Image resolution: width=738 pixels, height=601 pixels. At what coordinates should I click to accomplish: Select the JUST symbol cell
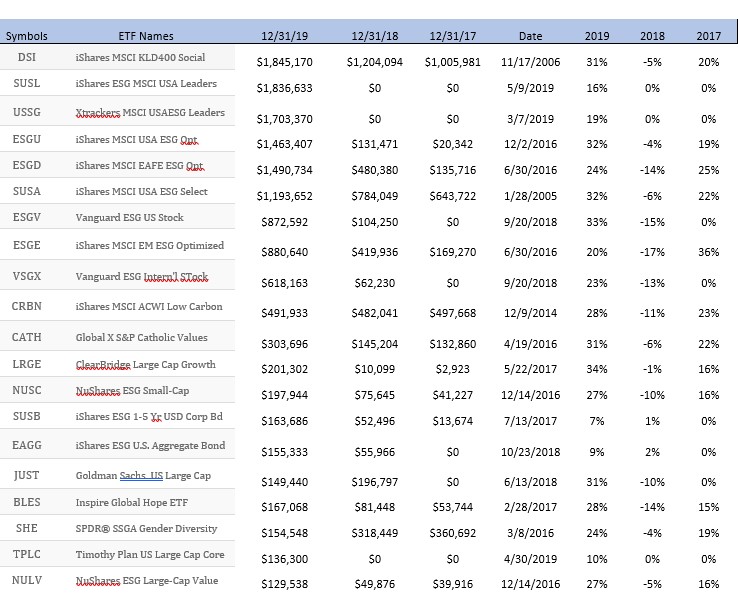27,475
